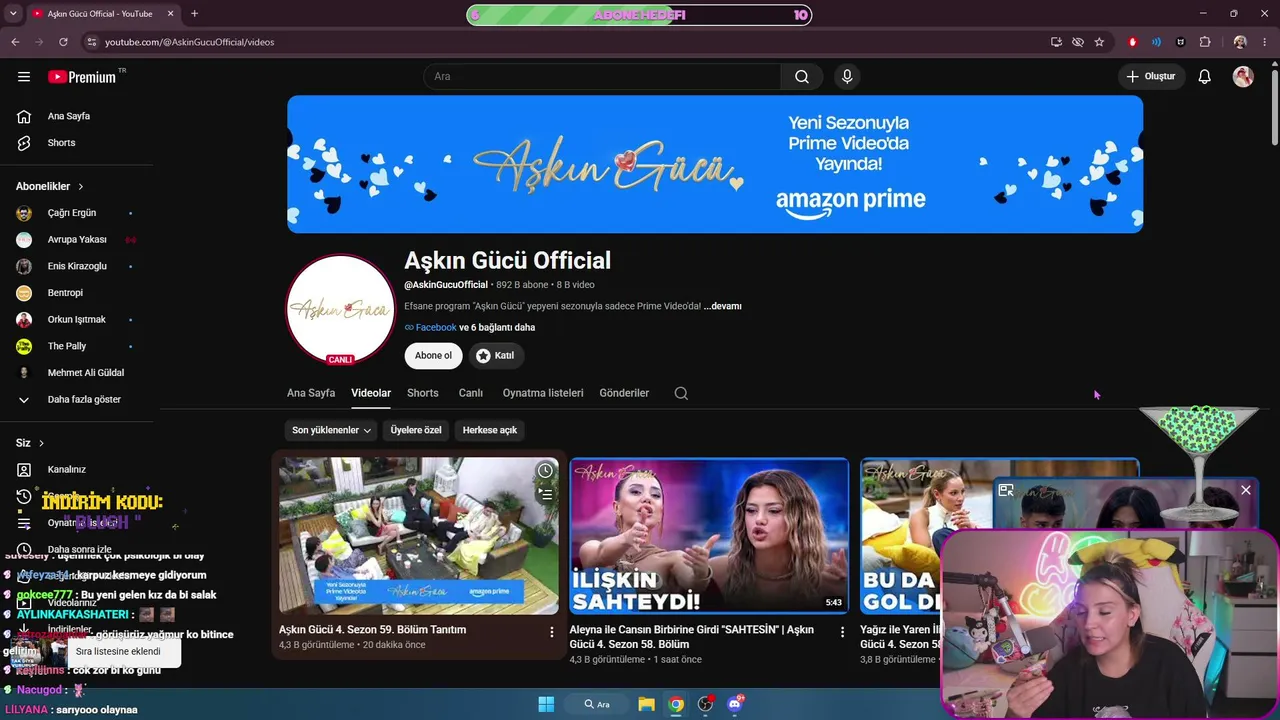
Task: Select the Videolar tab
Action: click(371, 393)
